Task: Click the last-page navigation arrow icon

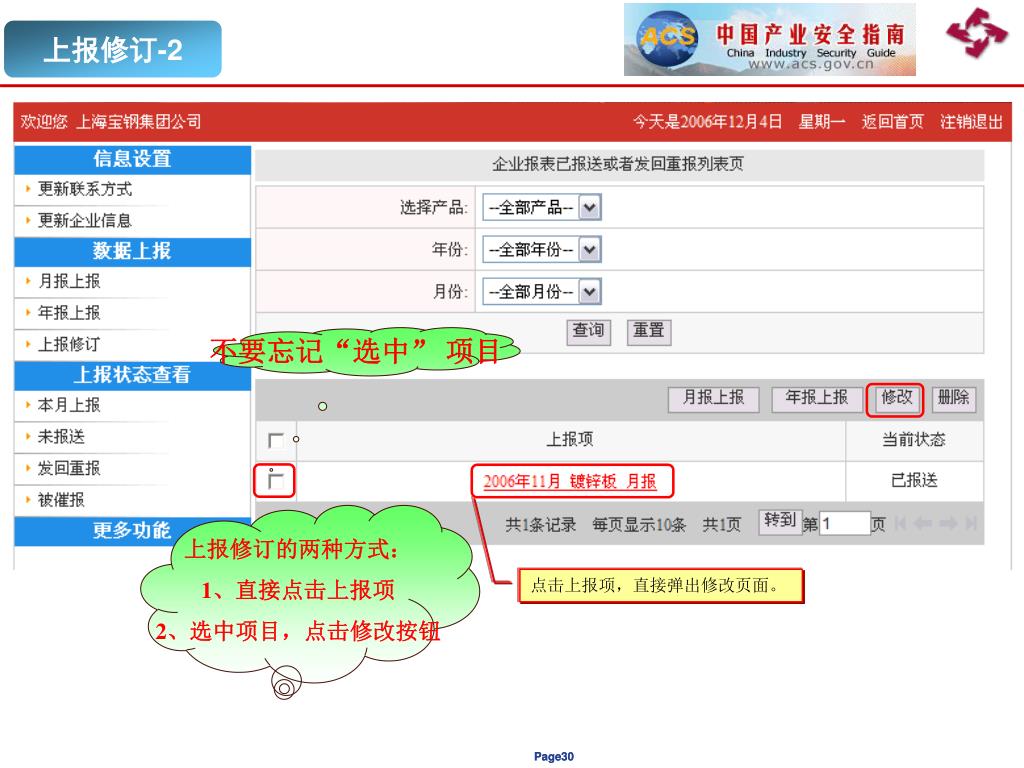Action: (x=971, y=523)
